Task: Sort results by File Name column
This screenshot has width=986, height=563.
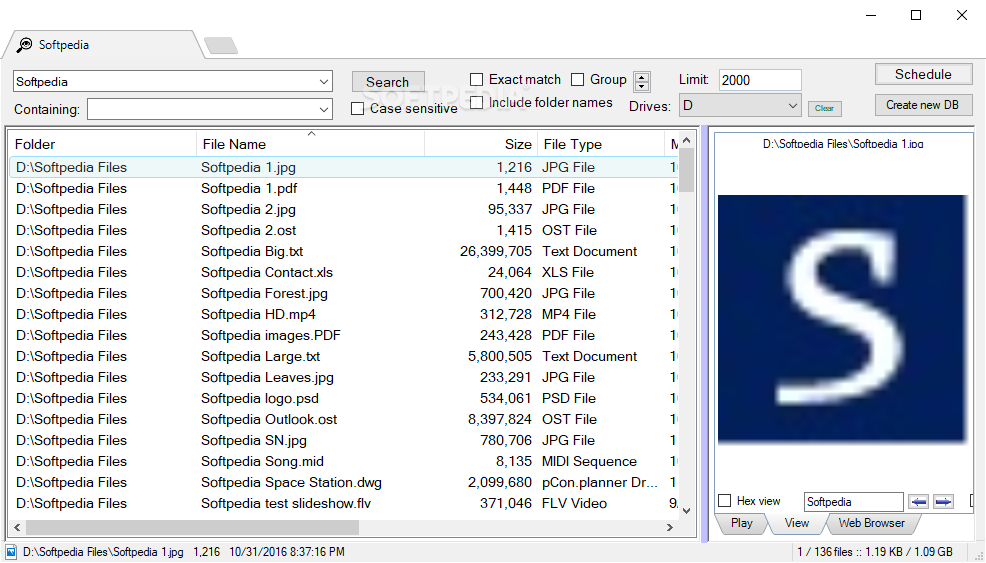Action: 311,144
